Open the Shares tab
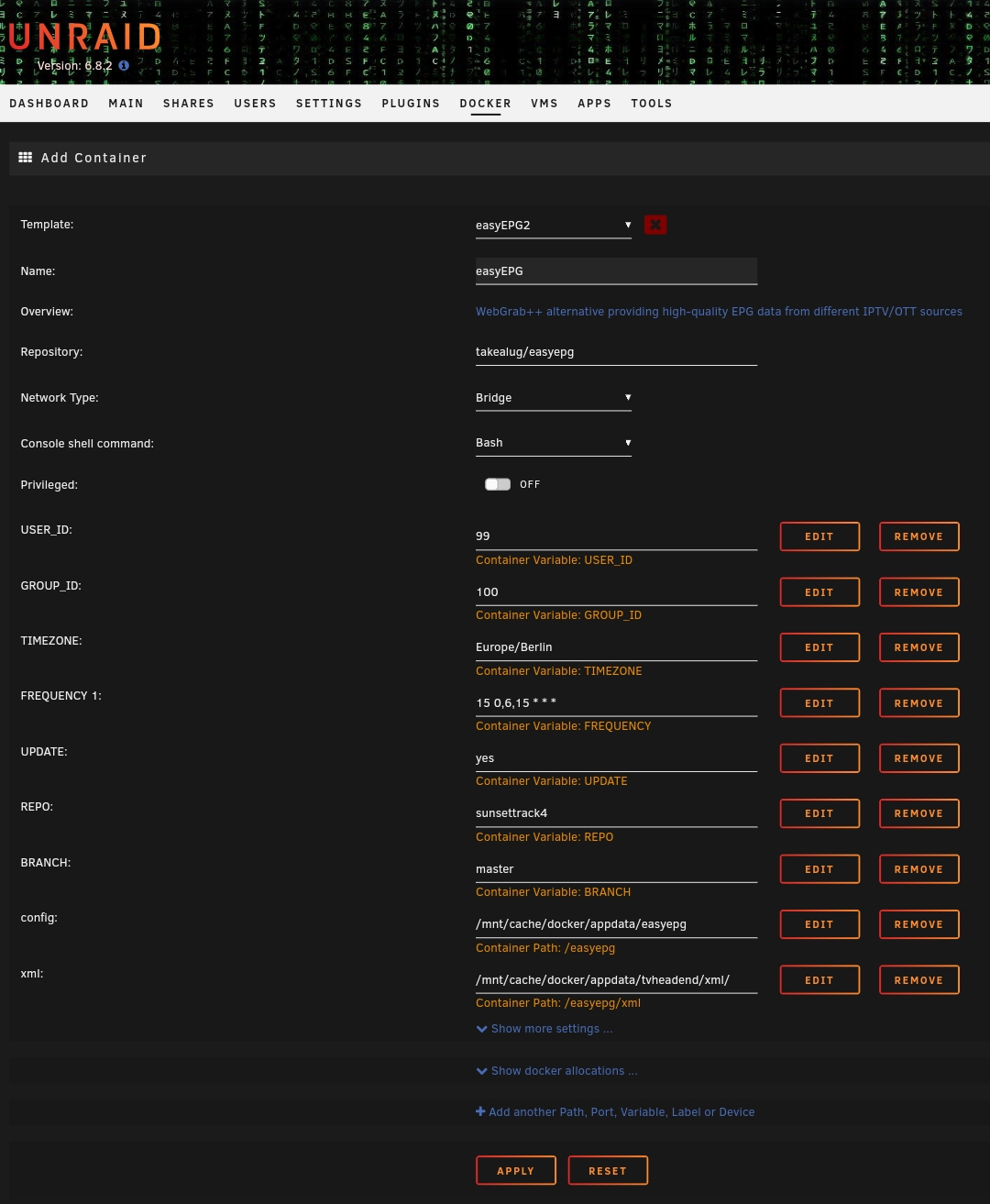The height and width of the screenshot is (1204, 990). click(189, 104)
